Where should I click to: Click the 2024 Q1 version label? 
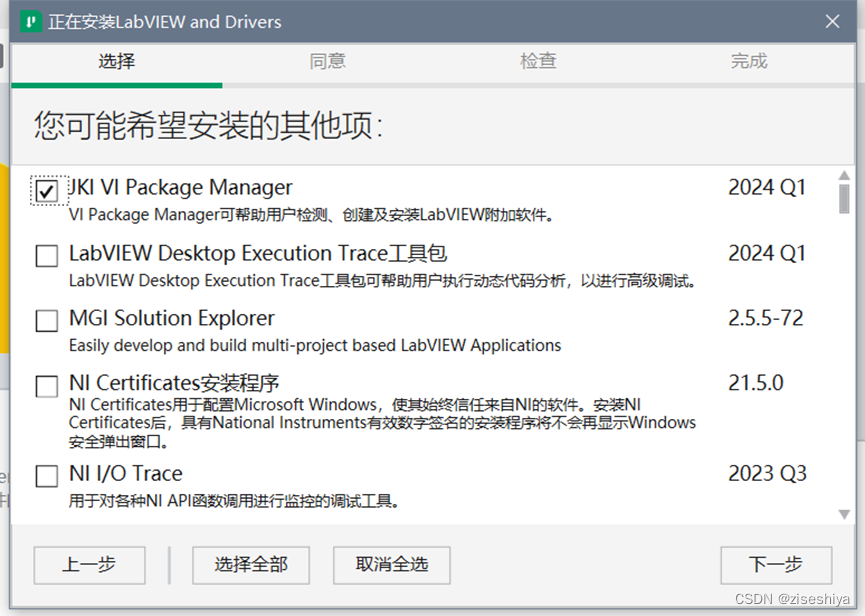click(x=766, y=186)
